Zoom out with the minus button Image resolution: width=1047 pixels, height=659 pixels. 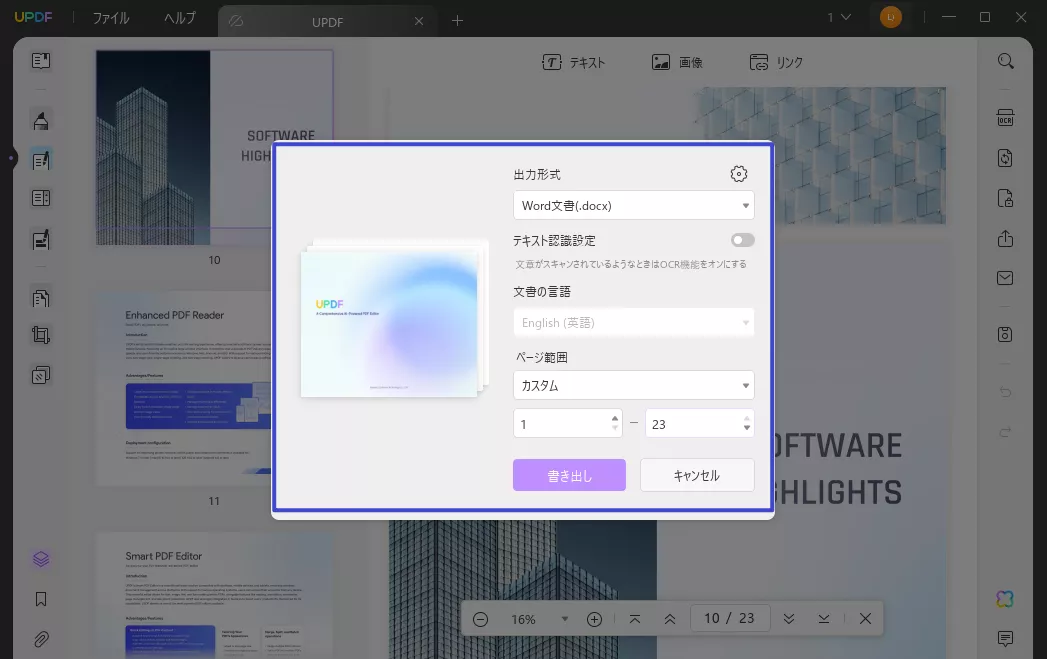click(480, 620)
